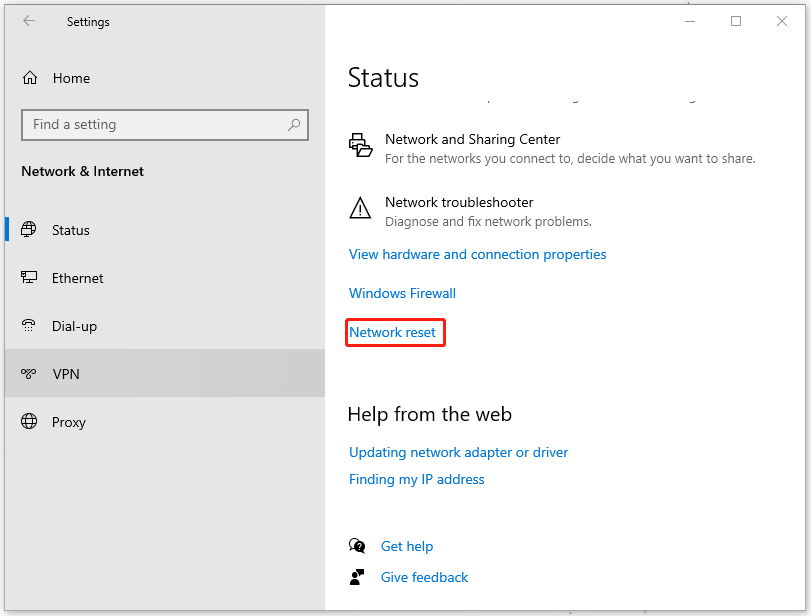This screenshot has height=616, width=811.
Task: Click the VPN icon in the sidebar
Action: click(x=30, y=374)
